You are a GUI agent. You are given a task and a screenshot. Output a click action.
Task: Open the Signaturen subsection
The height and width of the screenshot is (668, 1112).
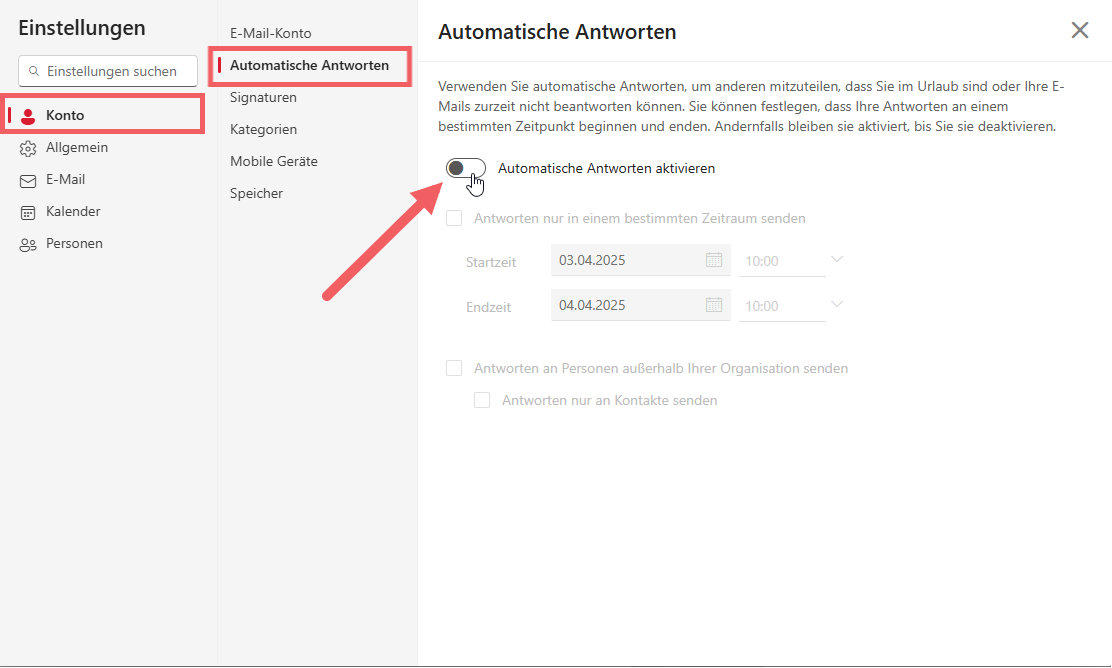click(x=263, y=97)
